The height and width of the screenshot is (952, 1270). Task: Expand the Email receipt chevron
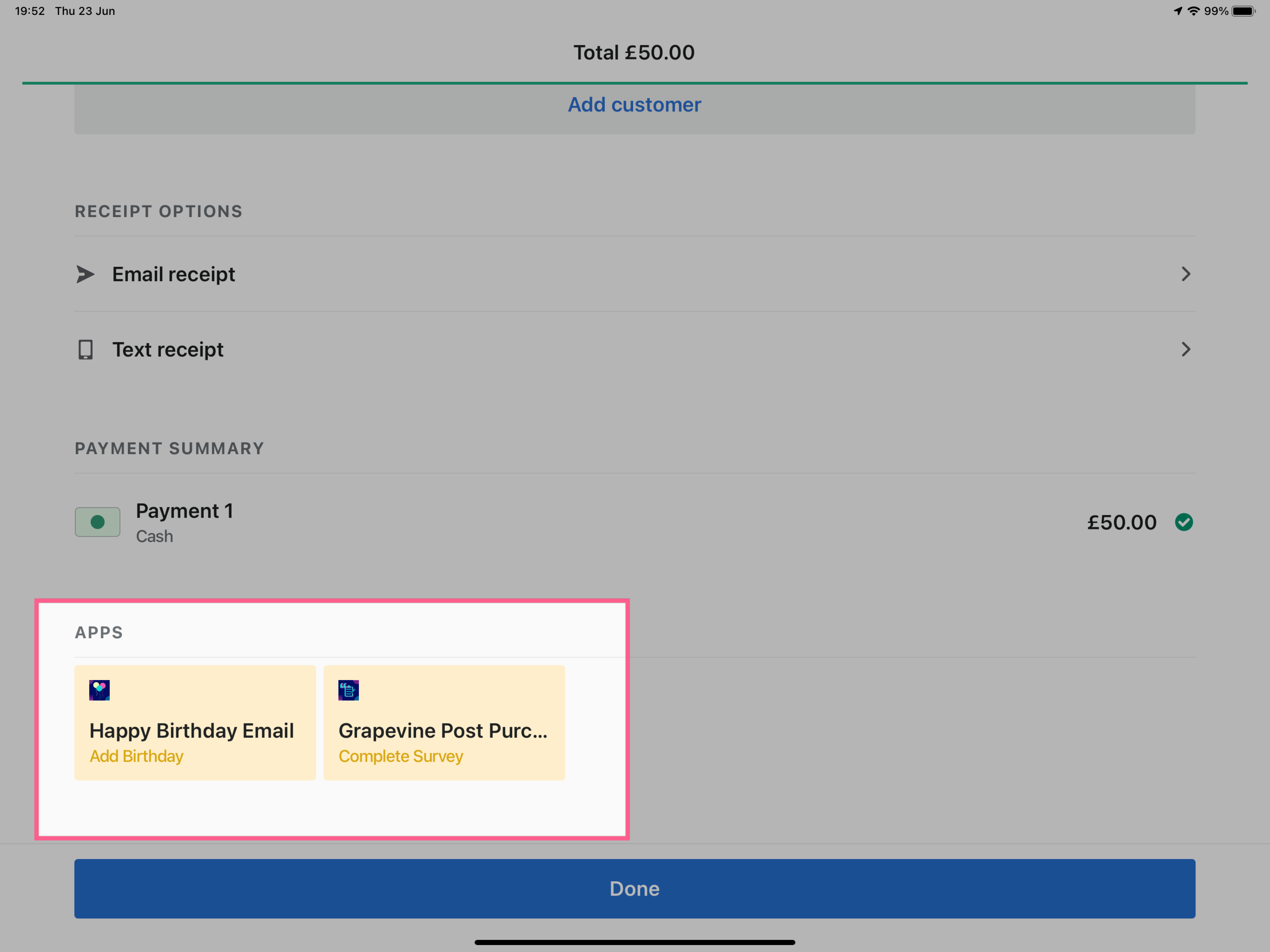[x=1185, y=274]
